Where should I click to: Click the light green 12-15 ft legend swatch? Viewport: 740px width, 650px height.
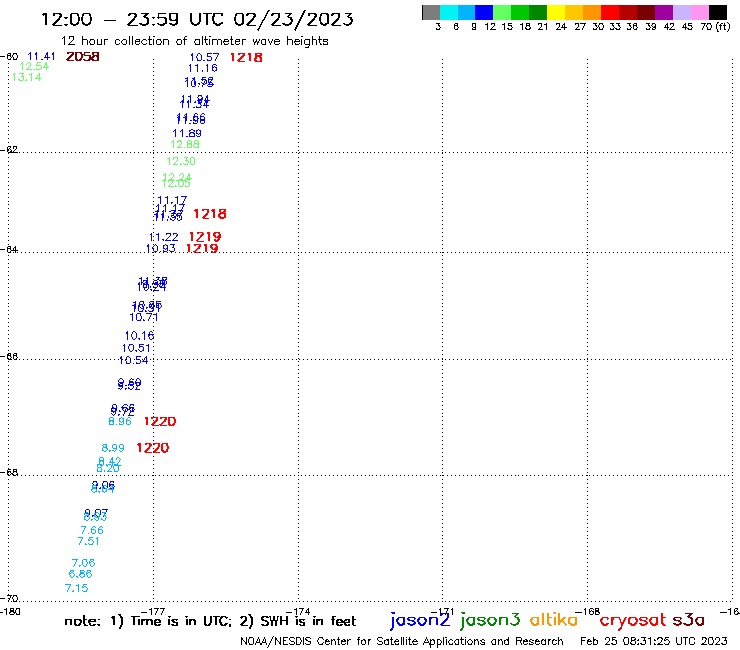click(502, 12)
